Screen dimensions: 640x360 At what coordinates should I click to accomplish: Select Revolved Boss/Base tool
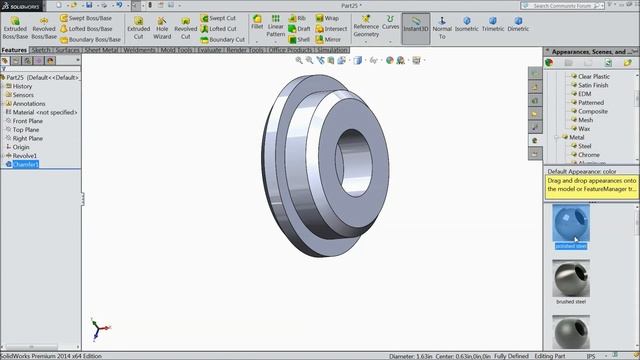click(44, 28)
